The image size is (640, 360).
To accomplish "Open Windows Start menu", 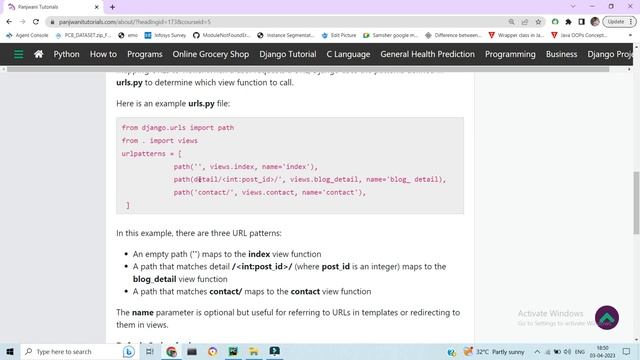I will tap(10, 351).
